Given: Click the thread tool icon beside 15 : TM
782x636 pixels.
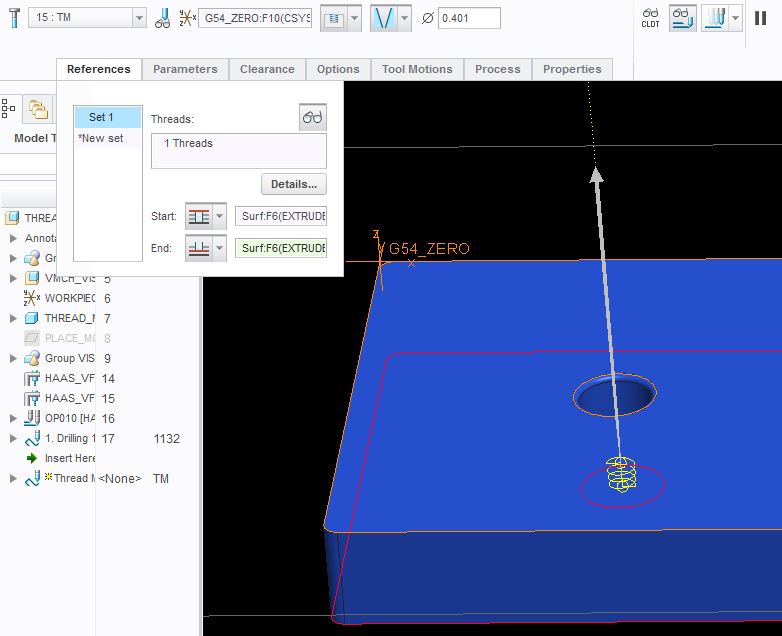Looking at the screenshot, I should click(15, 18).
